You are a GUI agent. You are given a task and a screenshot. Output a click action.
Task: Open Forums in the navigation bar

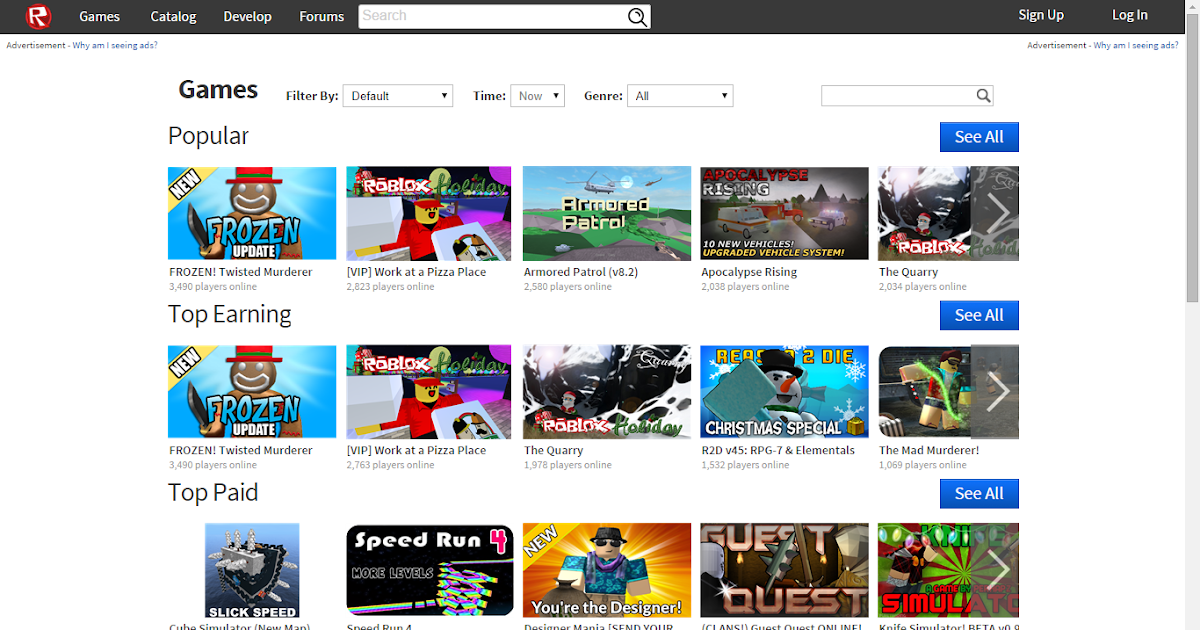(x=322, y=16)
